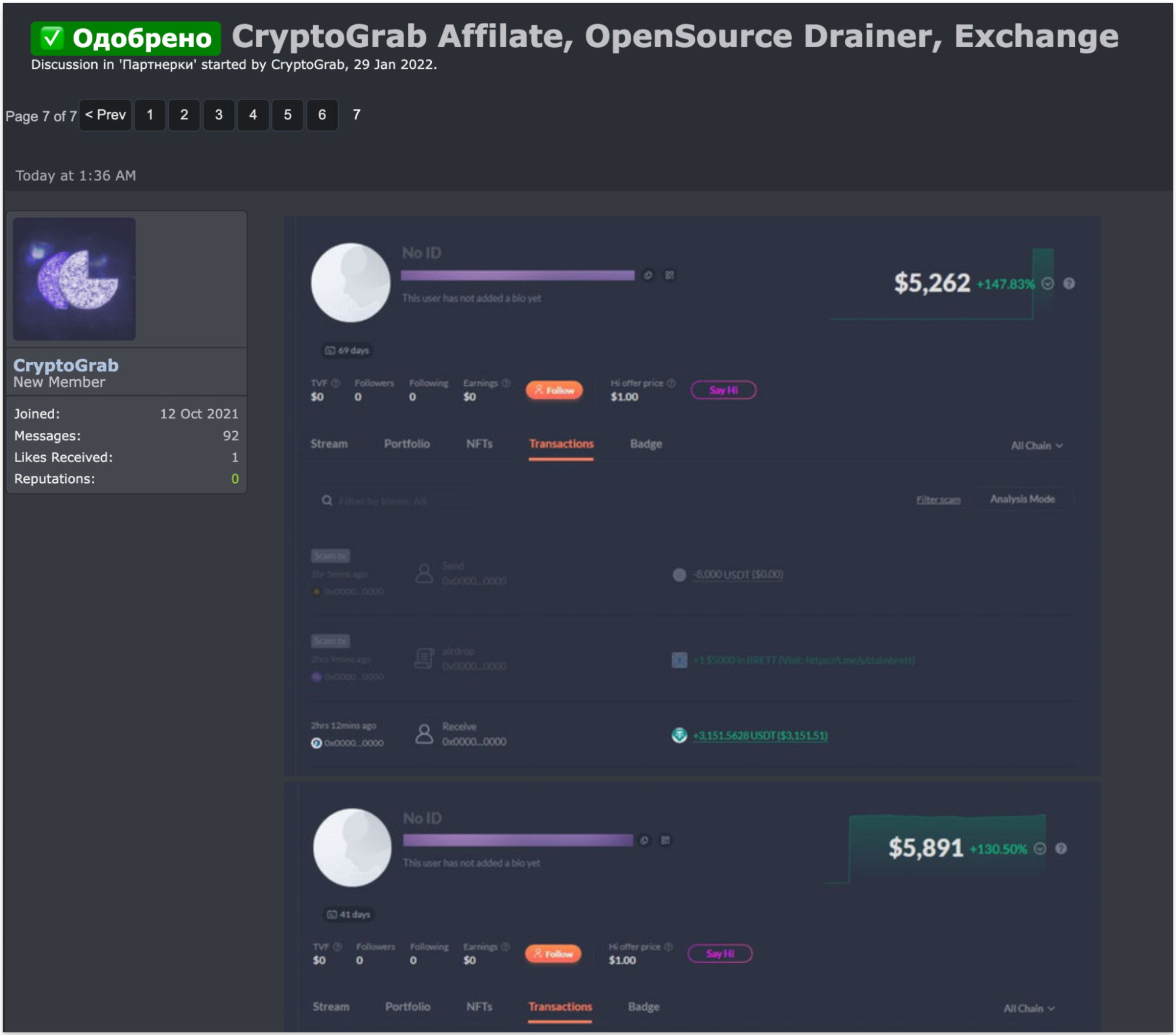Click the profile avatar in second wallet card
Image resolution: width=1176 pixels, height=1035 pixels.
(352, 847)
